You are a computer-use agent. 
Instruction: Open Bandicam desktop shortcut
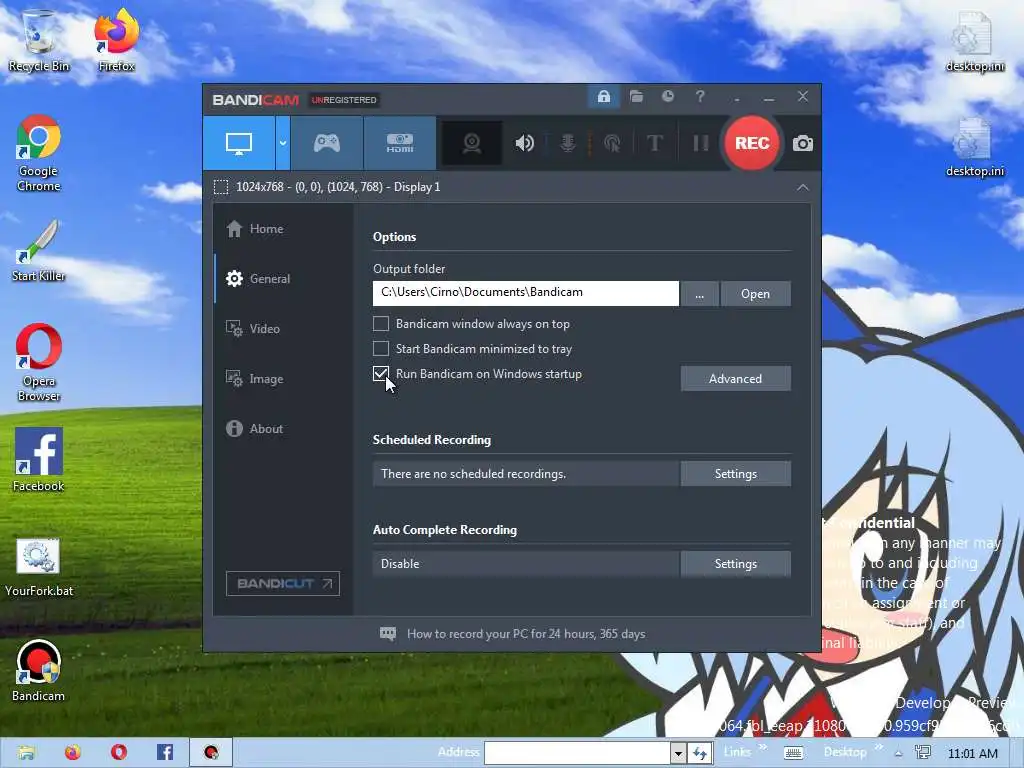coord(39,671)
